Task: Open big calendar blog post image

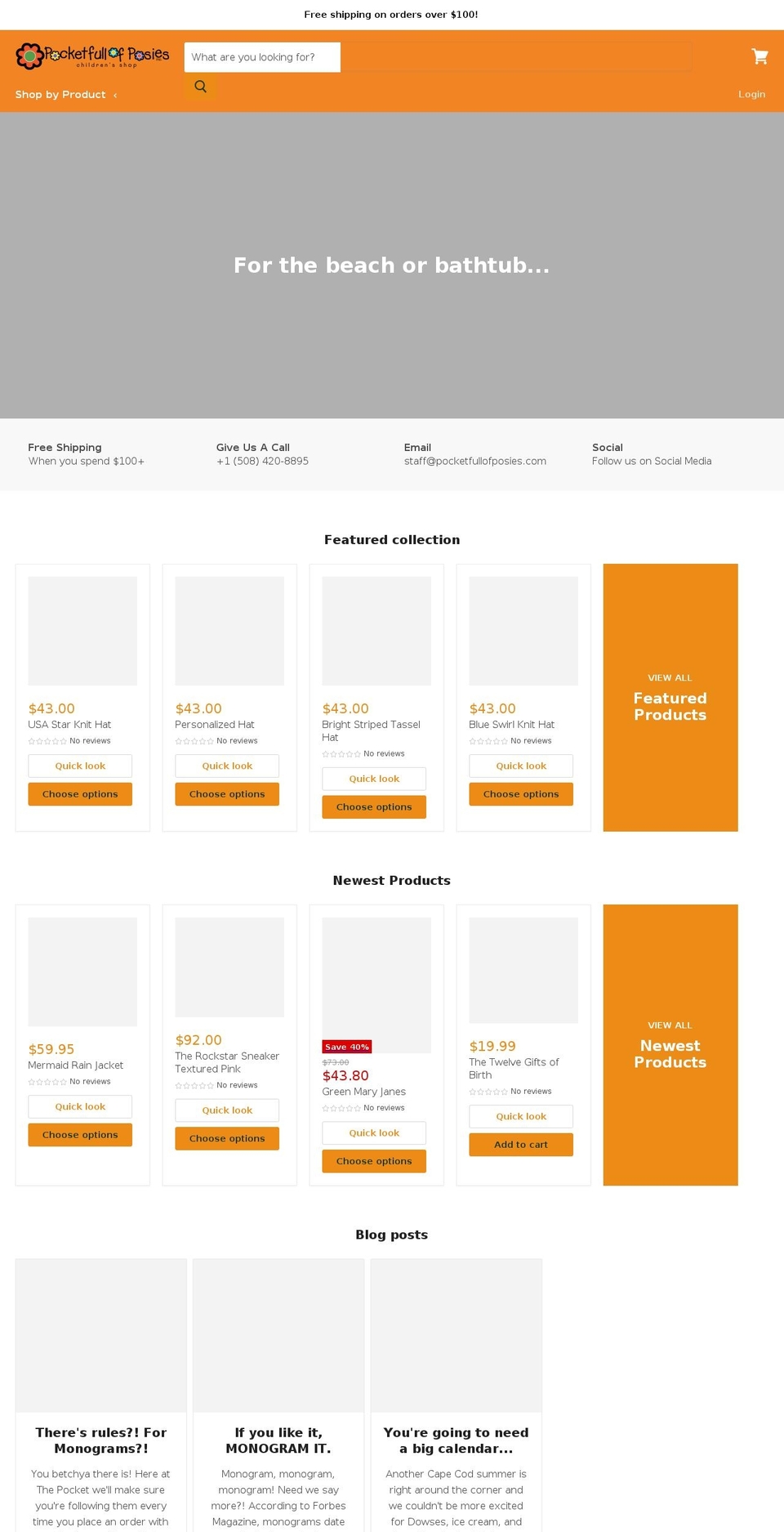Action: pyautogui.click(x=456, y=1336)
